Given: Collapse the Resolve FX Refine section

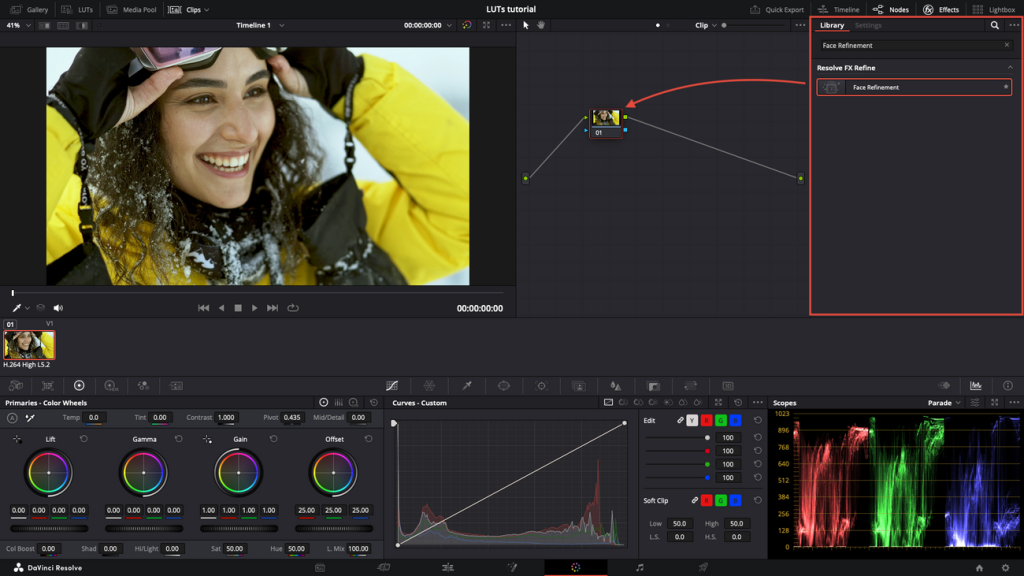Looking at the screenshot, I should 1009,67.
